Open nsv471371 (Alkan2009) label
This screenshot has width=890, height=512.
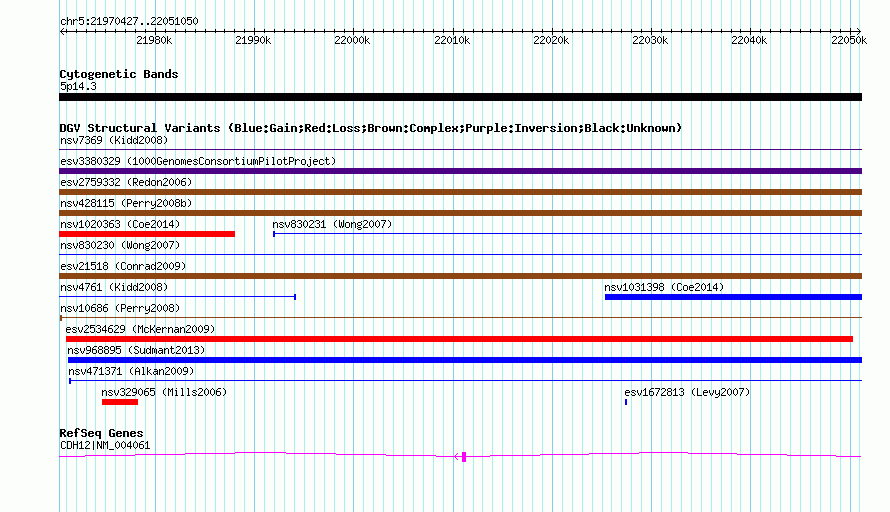[131, 371]
